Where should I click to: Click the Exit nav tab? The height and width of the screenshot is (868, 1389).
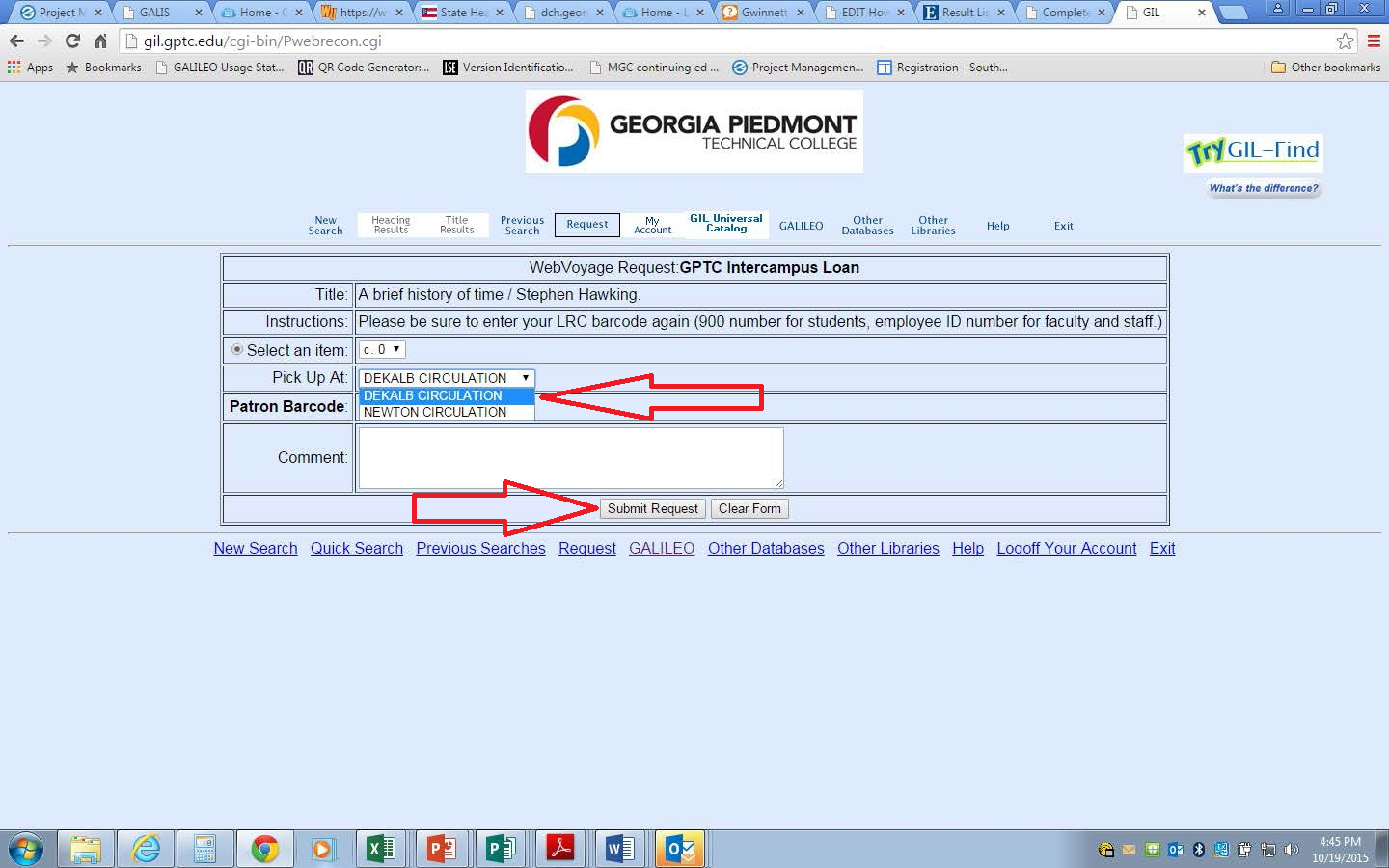point(1064,226)
